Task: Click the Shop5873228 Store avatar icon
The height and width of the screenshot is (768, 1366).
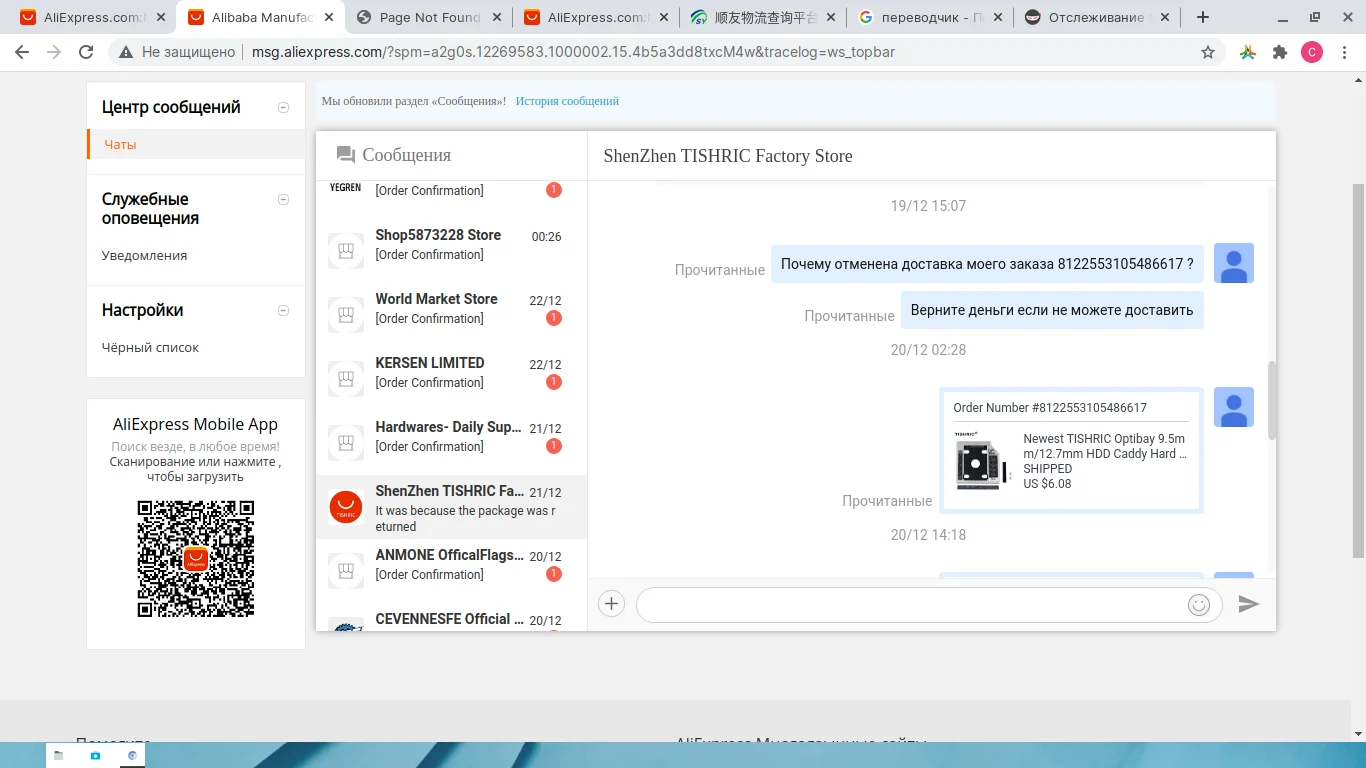Action: click(346, 251)
